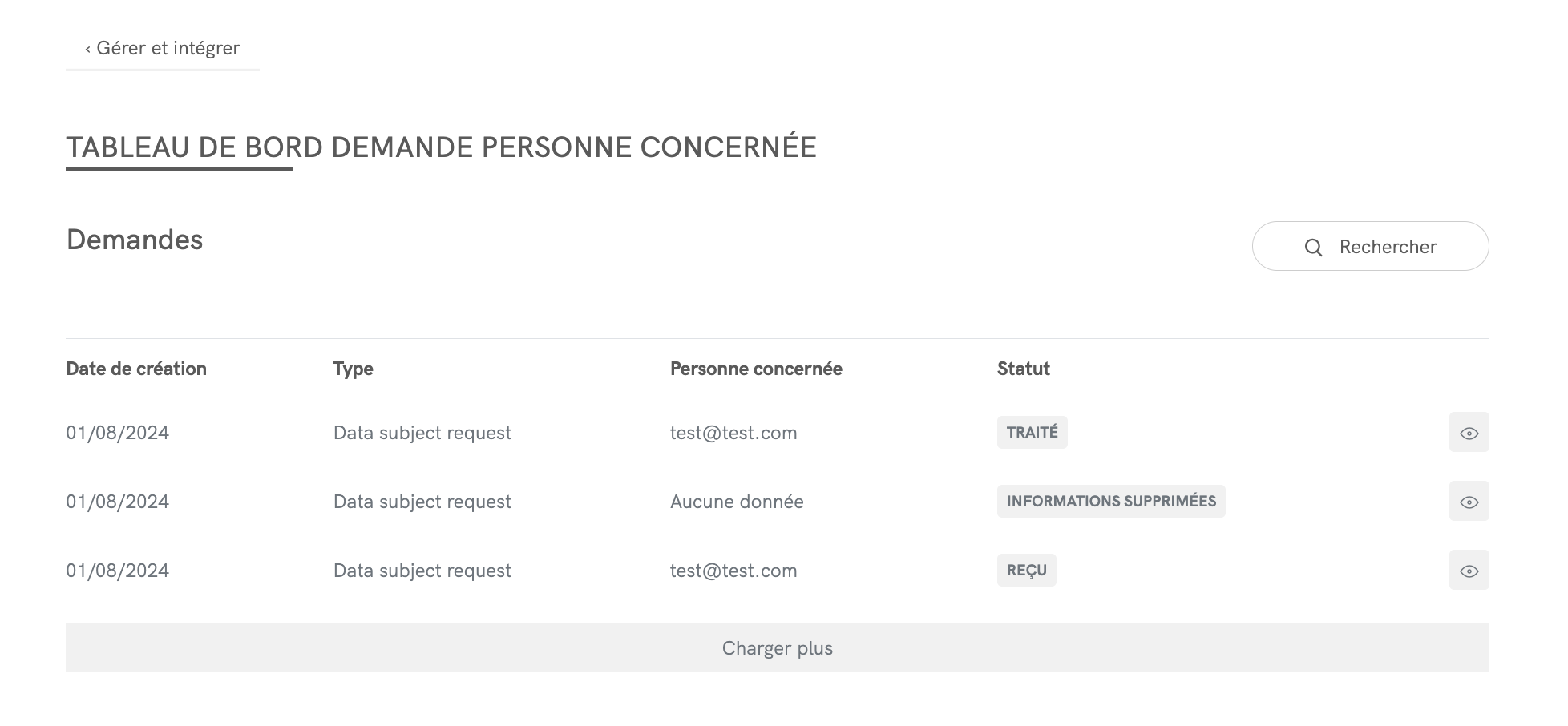Click the Demandes section heading
Image resolution: width=1568 pixels, height=726 pixels.
click(135, 240)
